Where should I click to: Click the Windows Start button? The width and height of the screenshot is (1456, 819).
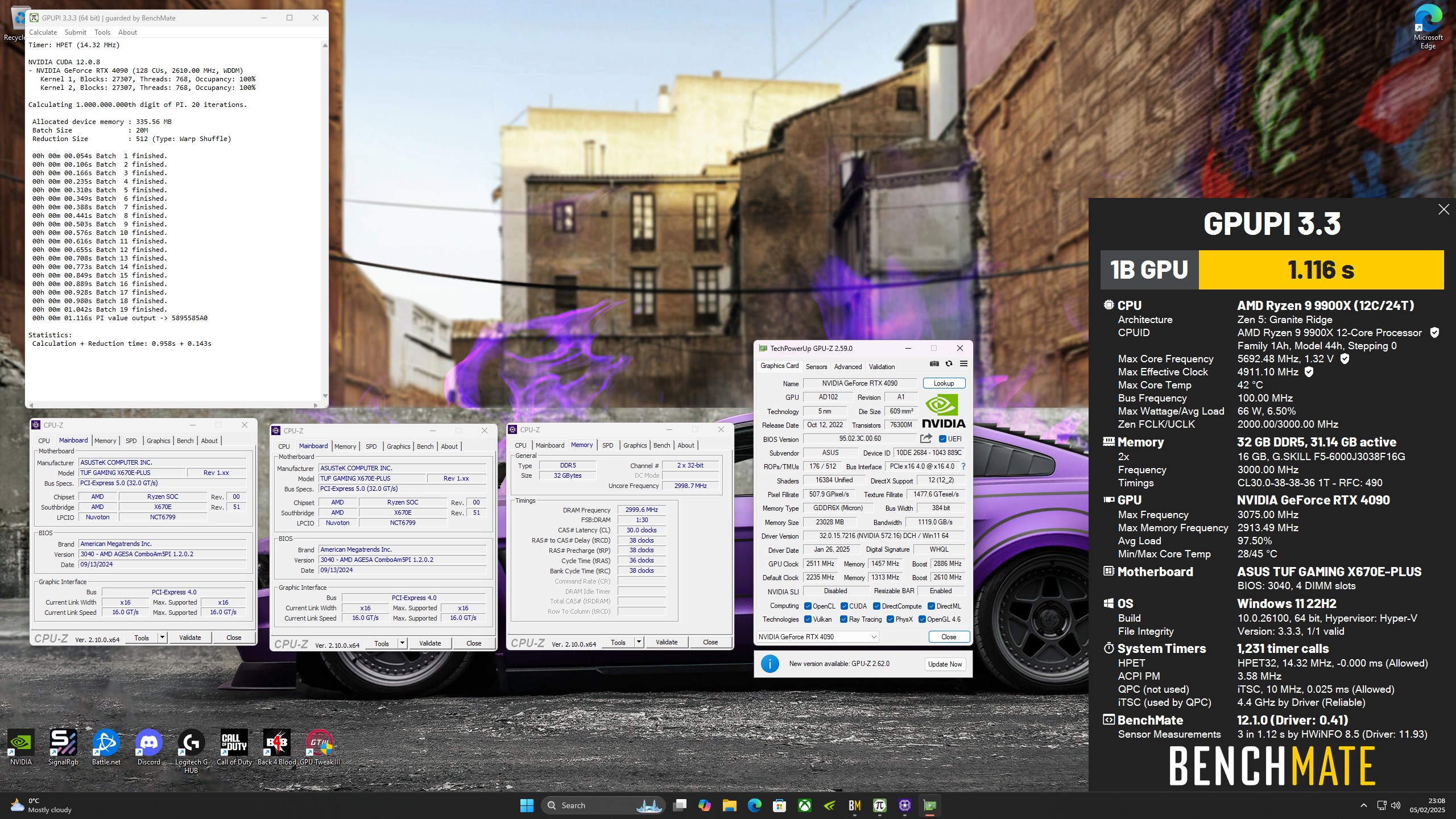point(527,805)
